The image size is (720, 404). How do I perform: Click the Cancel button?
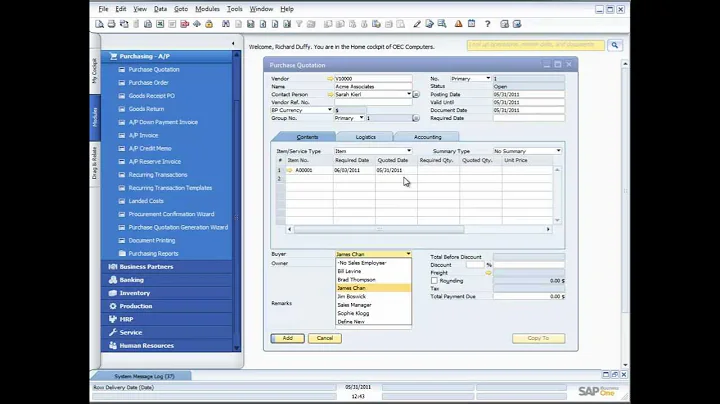click(x=325, y=338)
